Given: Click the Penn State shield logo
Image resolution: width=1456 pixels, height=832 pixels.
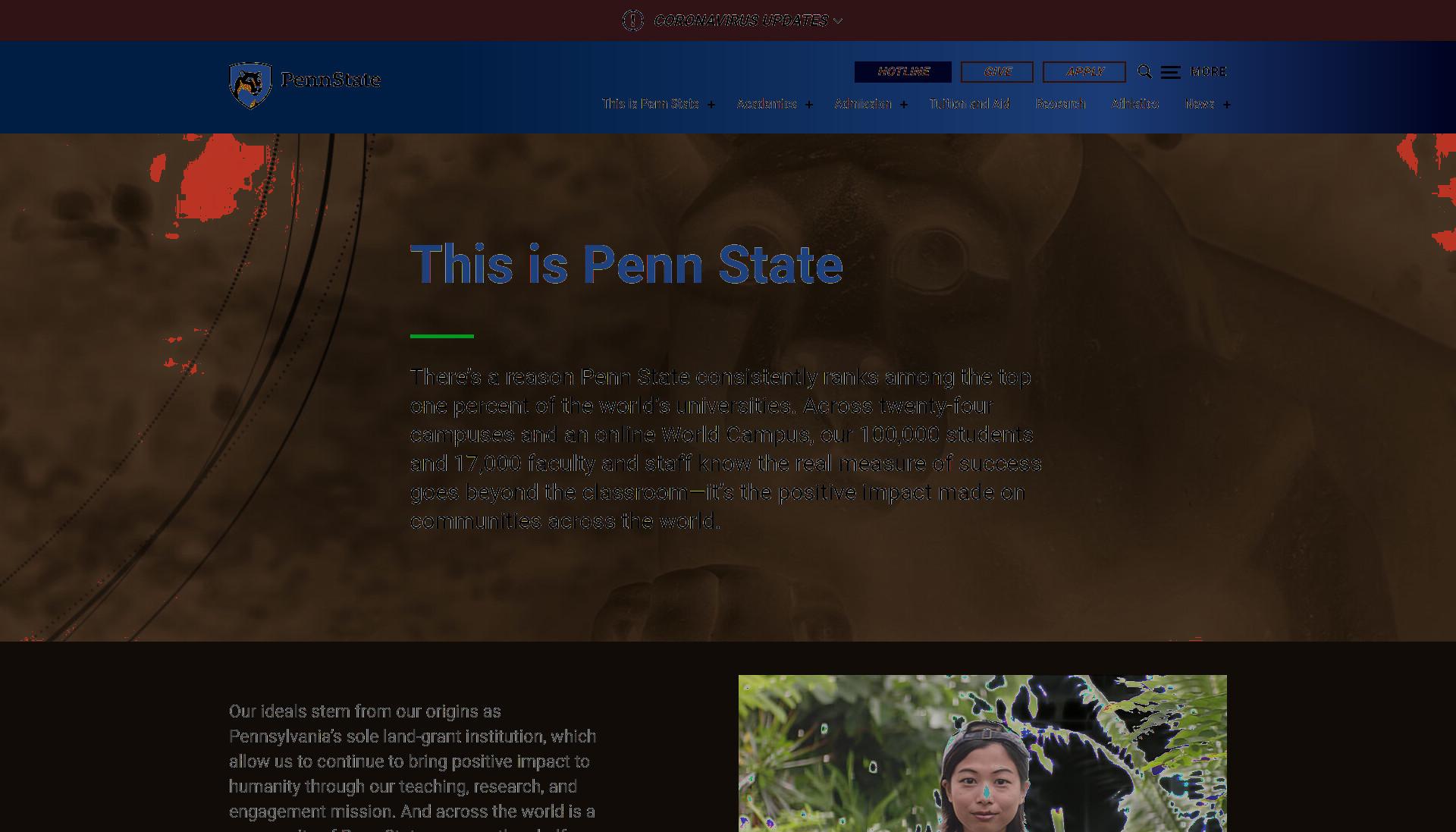Looking at the screenshot, I should coord(250,86).
